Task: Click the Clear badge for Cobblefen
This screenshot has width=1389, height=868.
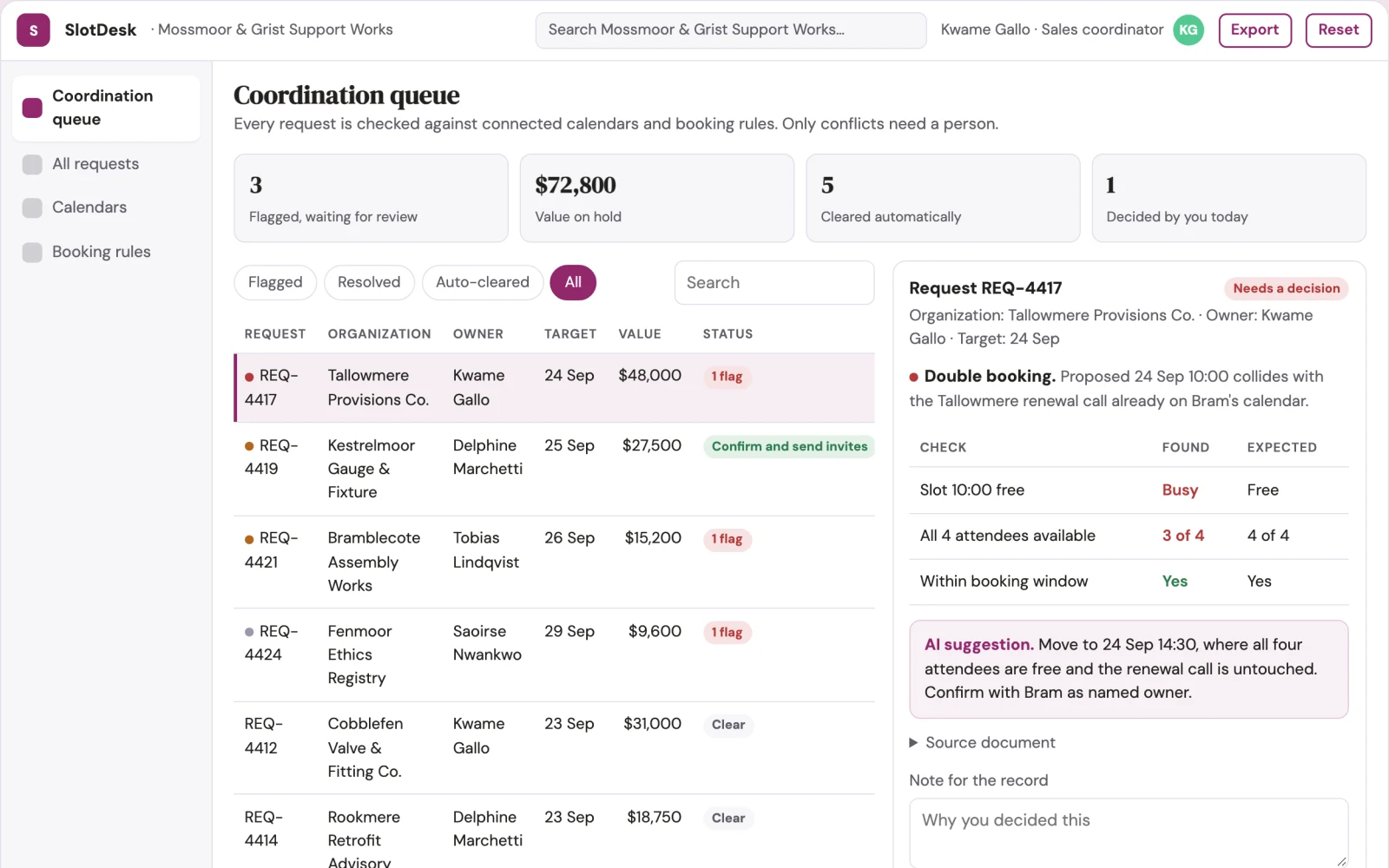Action: click(728, 725)
